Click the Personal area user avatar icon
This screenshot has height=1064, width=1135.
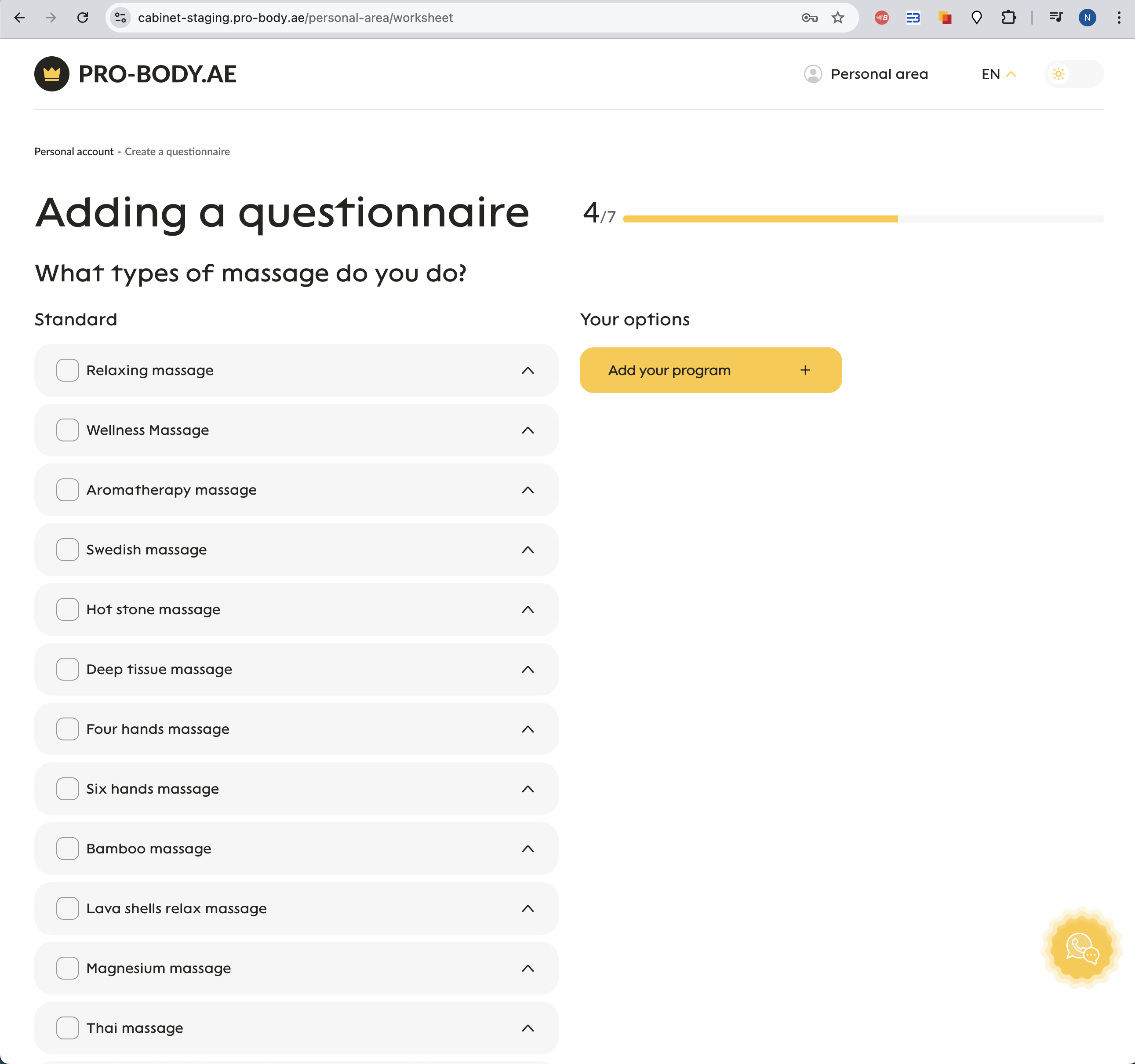812,74
